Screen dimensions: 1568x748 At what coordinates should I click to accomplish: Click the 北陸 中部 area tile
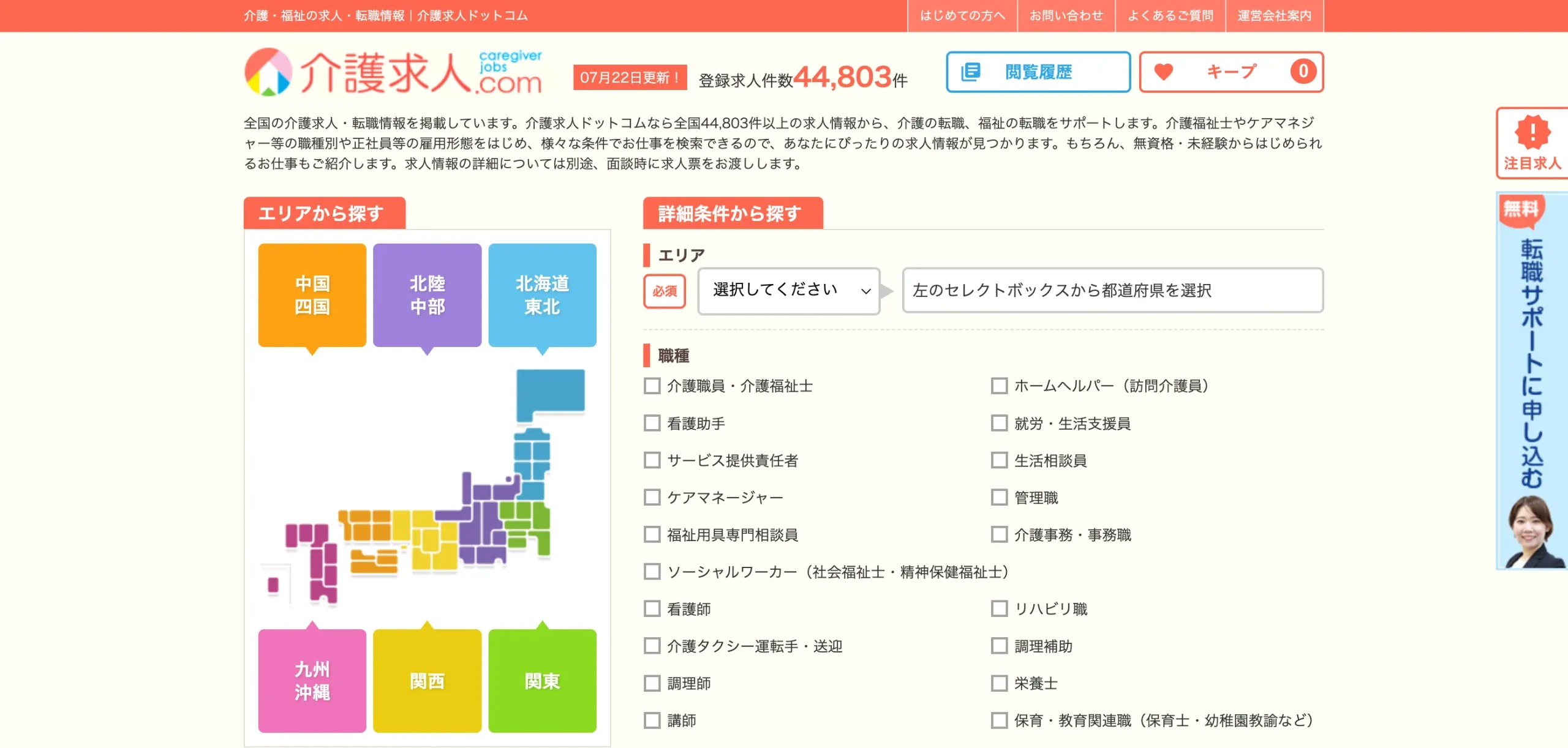[x=428, y=296]
